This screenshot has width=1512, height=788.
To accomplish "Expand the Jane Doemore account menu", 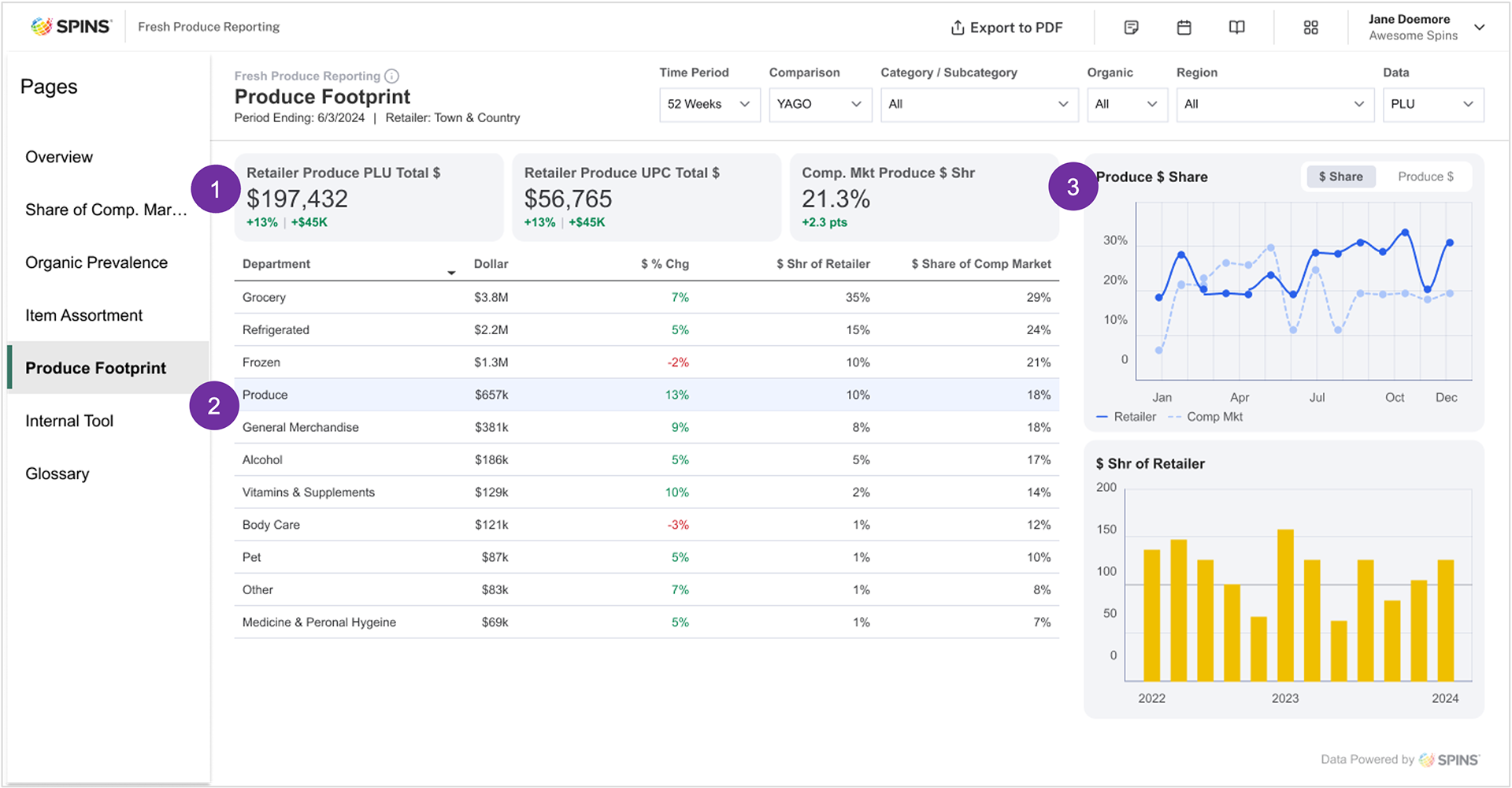I will (x=1480, y=28).
